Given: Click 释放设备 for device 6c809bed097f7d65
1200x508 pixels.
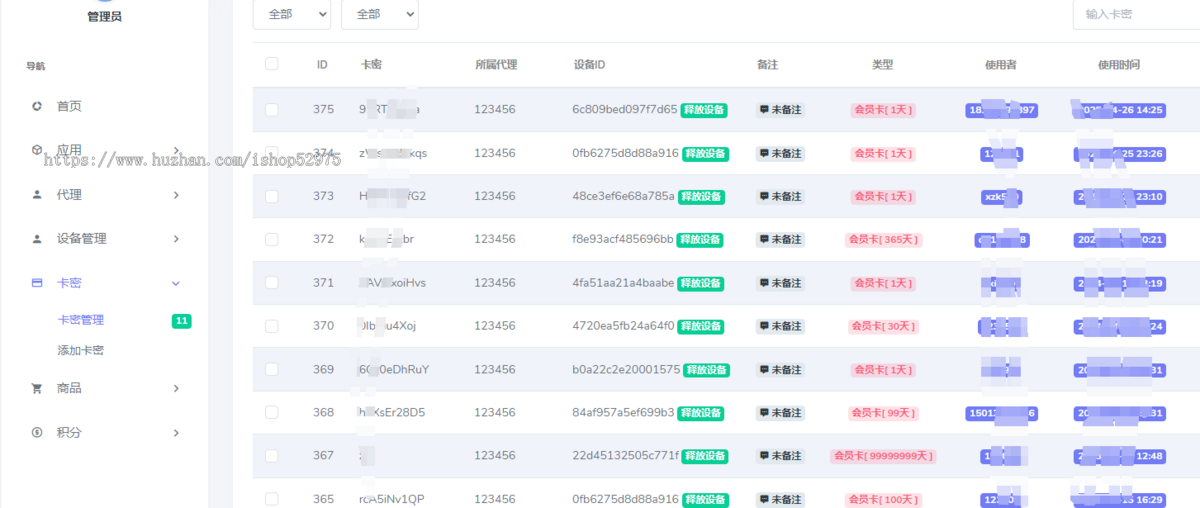Looking at the screenshot, I should click(x=704, y=110).
